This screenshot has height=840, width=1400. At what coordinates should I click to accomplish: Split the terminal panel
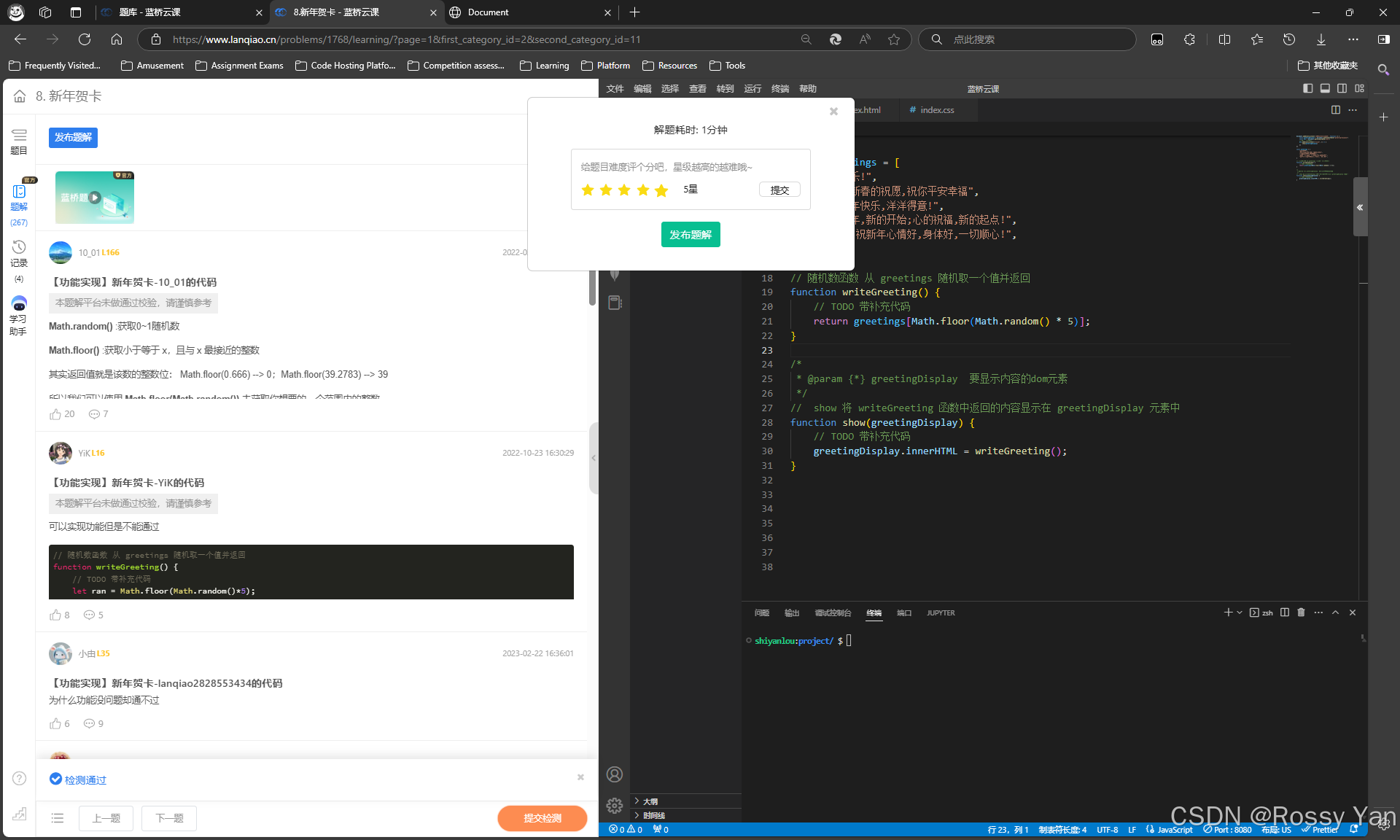pos(1285,612)
